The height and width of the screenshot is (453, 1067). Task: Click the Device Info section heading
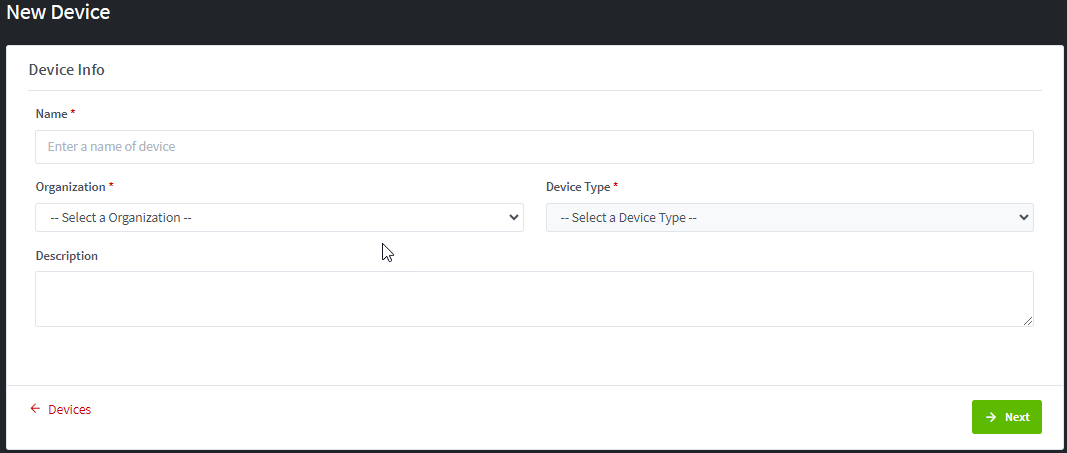pyautogui.click(x=66, y=70)
